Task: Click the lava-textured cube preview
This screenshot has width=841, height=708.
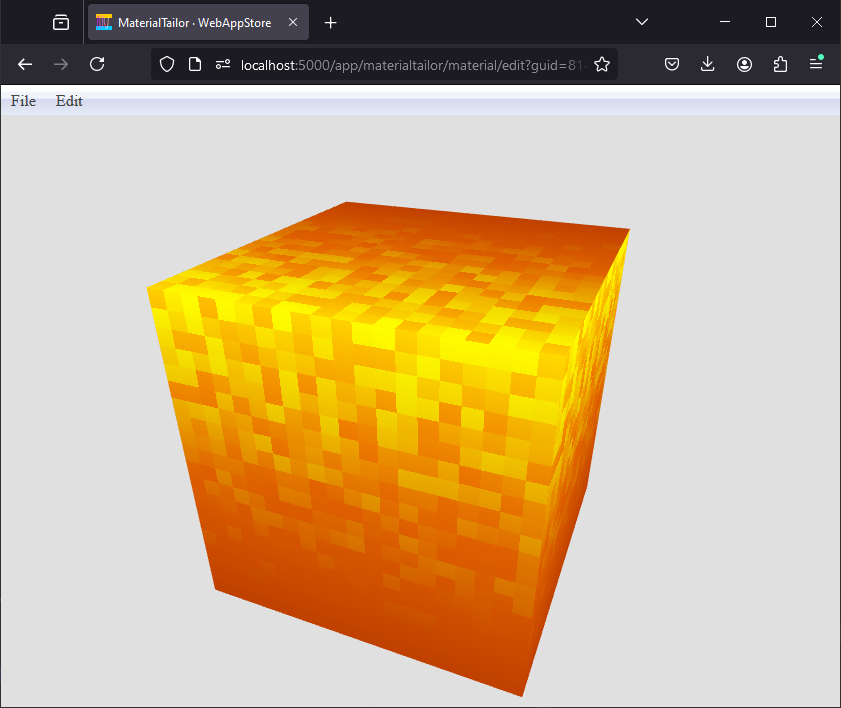Action: 390,440
